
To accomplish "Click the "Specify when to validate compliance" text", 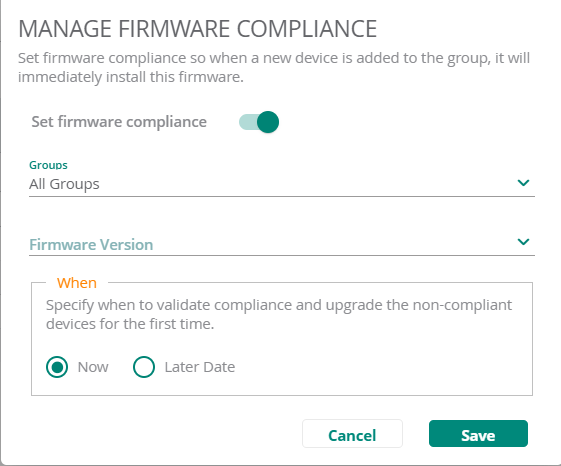I will pos(279,314).
